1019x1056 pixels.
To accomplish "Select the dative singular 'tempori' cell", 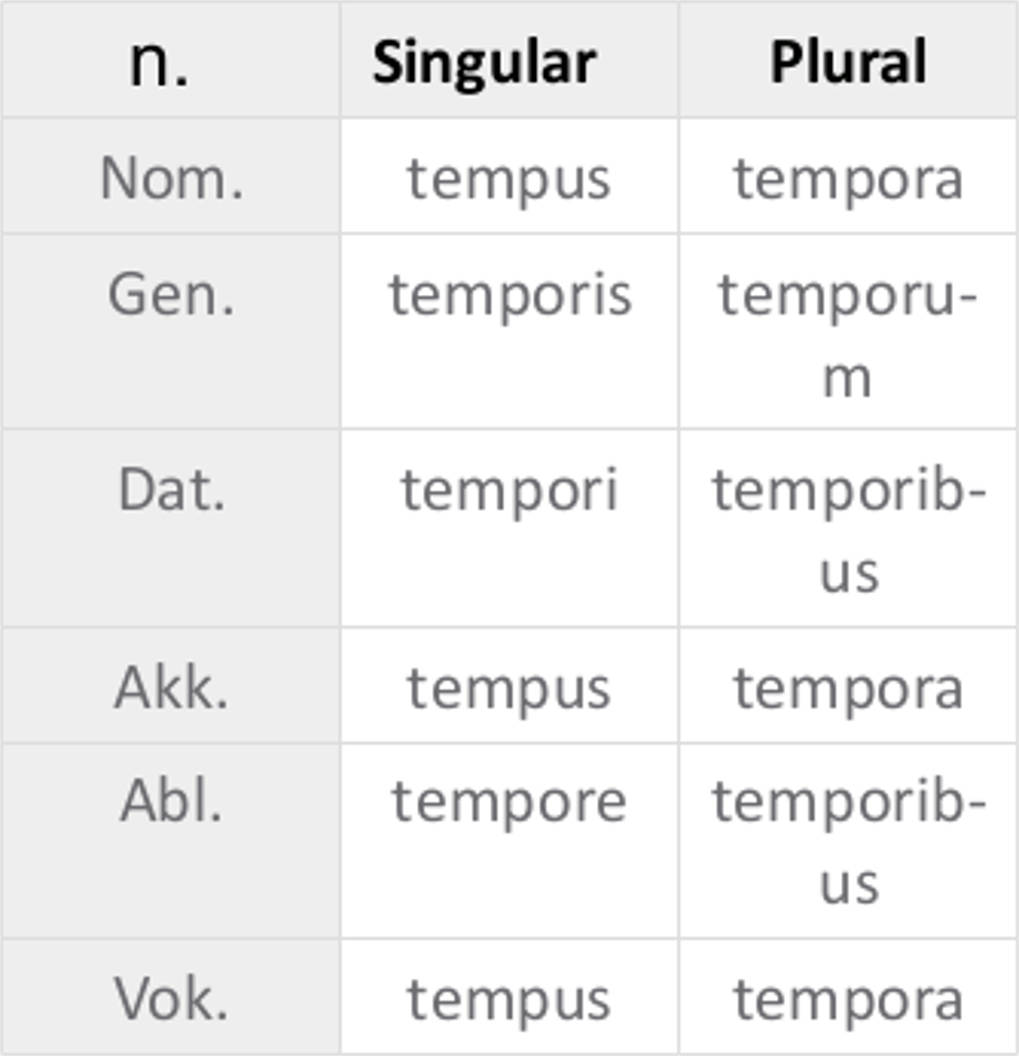I will click(509, 491).
